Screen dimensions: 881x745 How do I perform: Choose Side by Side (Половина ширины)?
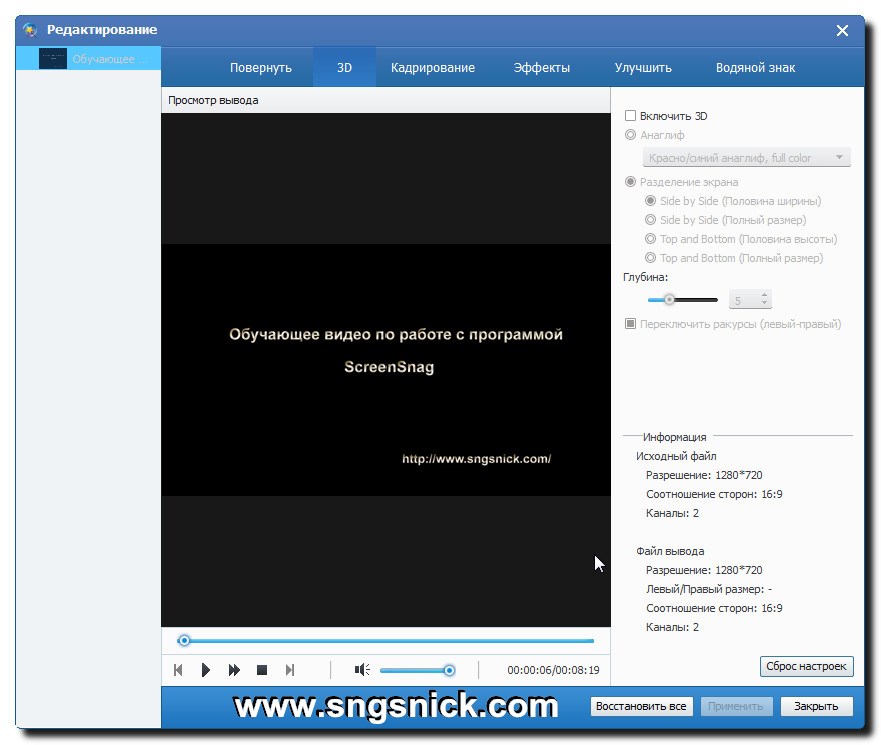pos(650,201)
